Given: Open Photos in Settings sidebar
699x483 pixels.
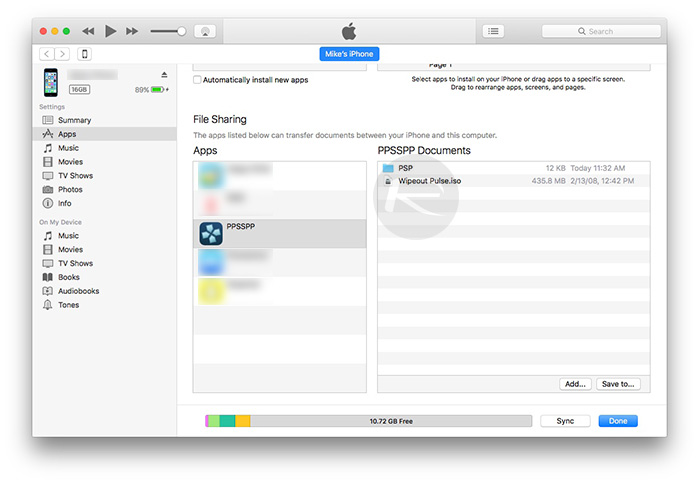Looking at the screenshot, I should [x=70, y=189].
